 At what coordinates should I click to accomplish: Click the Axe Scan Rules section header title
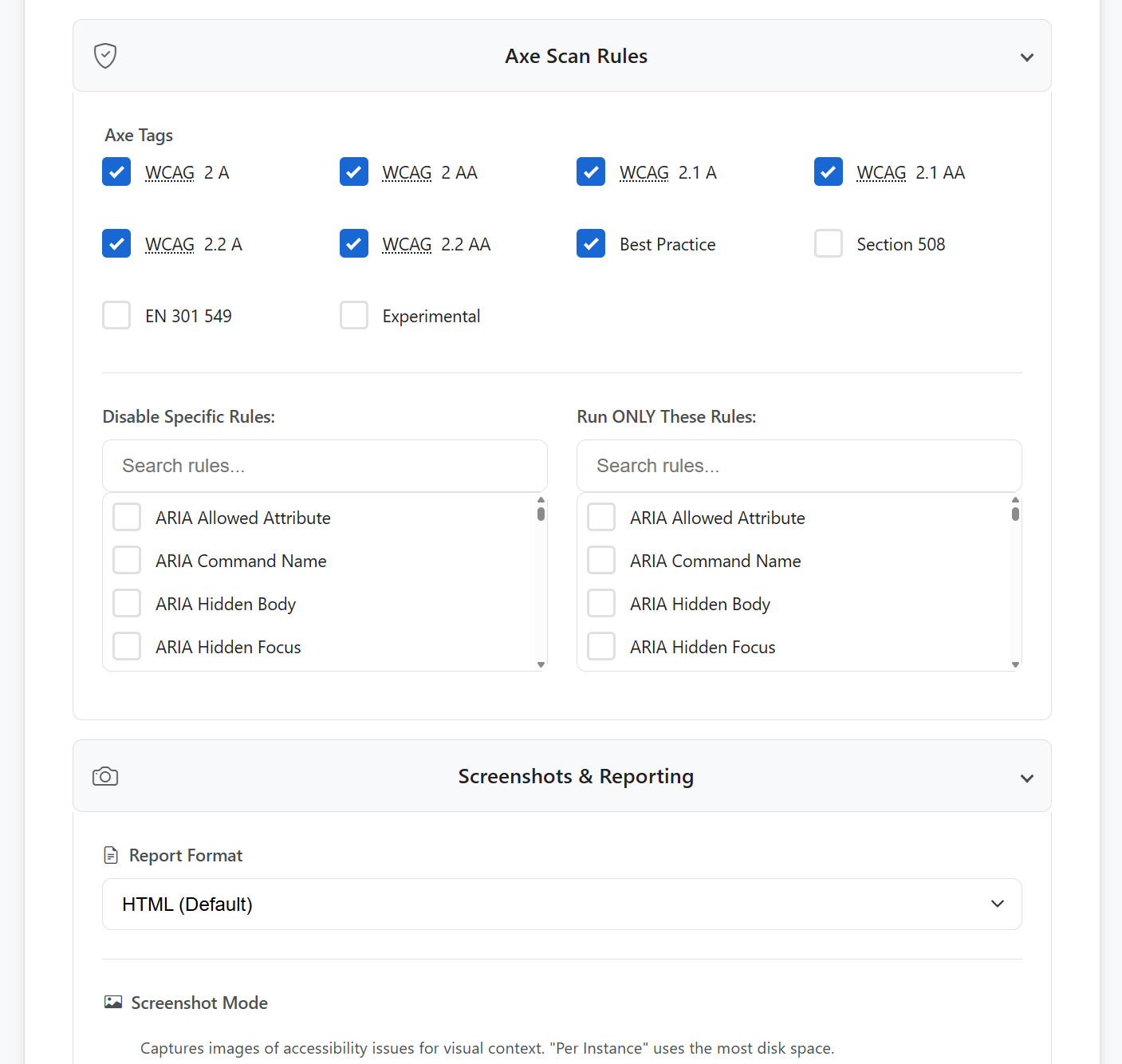(x=576, y=57)
